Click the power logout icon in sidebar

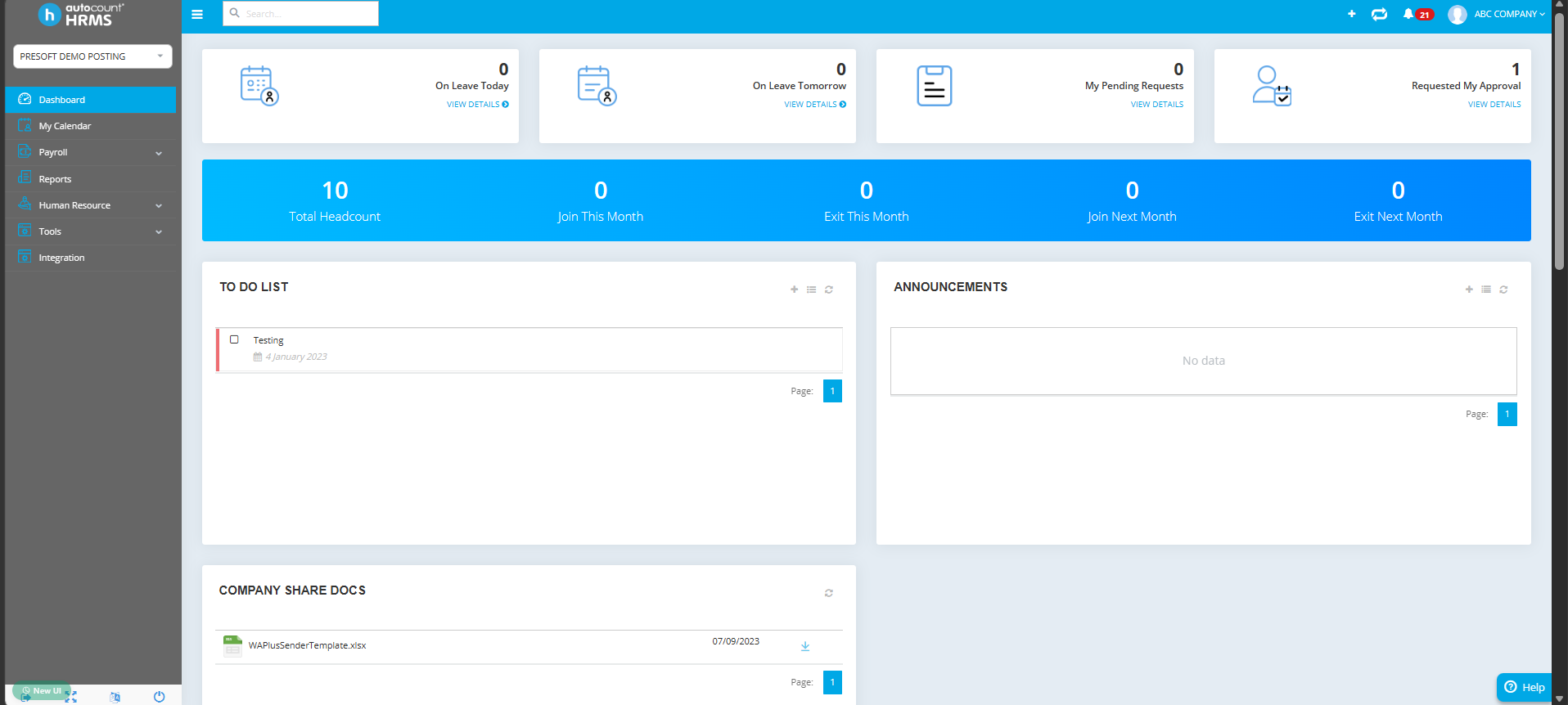click(159, 697)
